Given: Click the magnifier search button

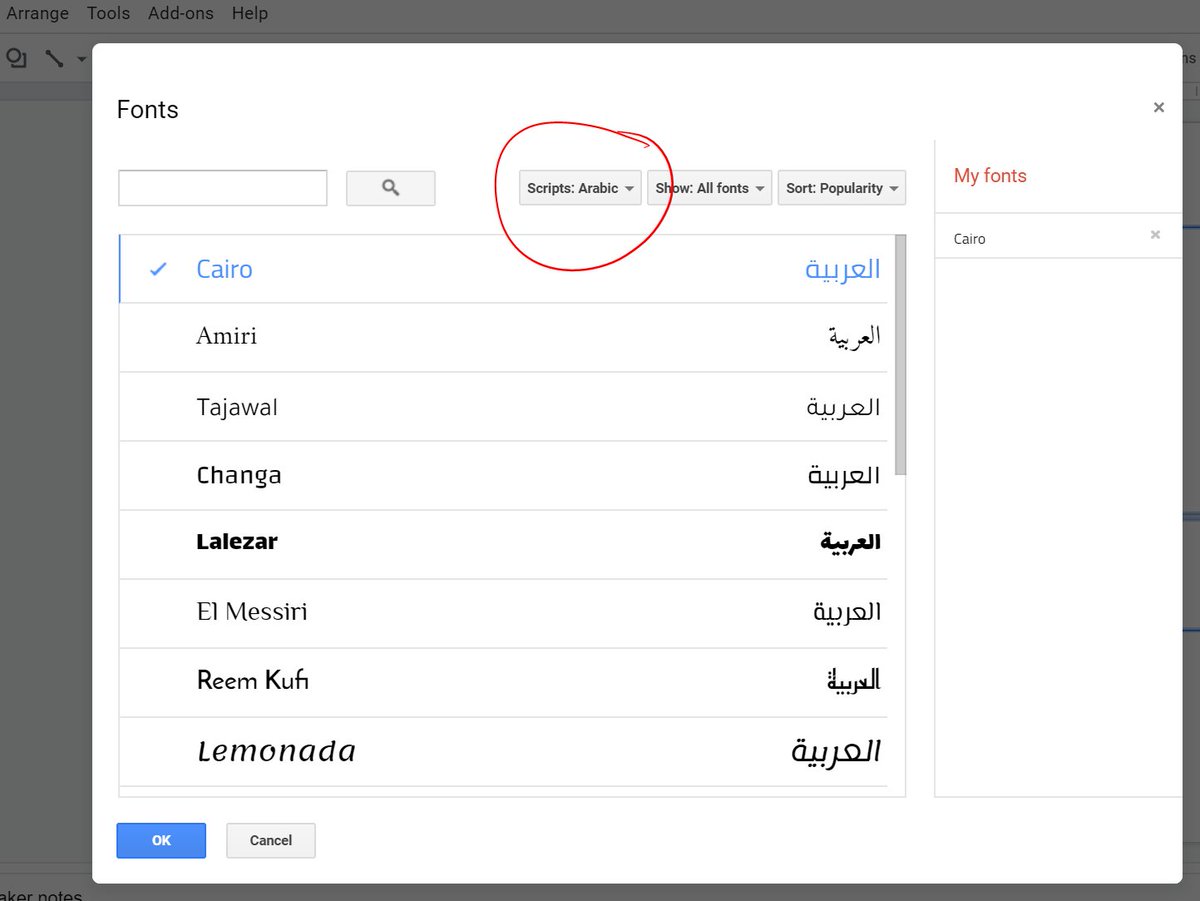Looking at the screenshot, I should pos(390,188).
